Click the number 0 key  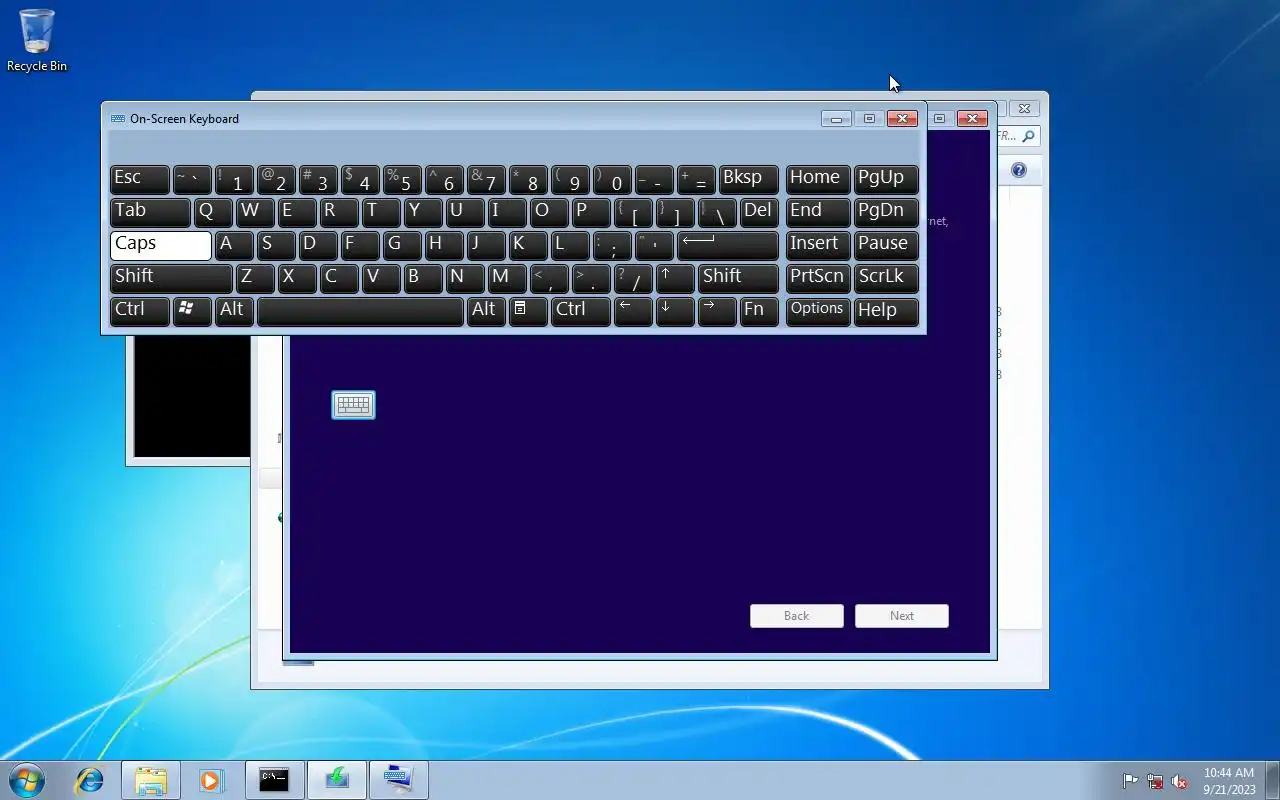(x=612, y=179)
